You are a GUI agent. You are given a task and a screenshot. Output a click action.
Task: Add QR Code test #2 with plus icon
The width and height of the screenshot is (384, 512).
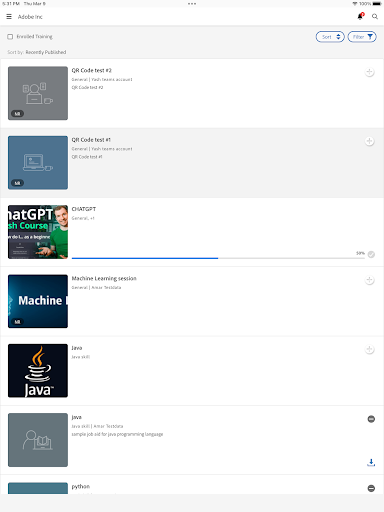pos(369,72)
